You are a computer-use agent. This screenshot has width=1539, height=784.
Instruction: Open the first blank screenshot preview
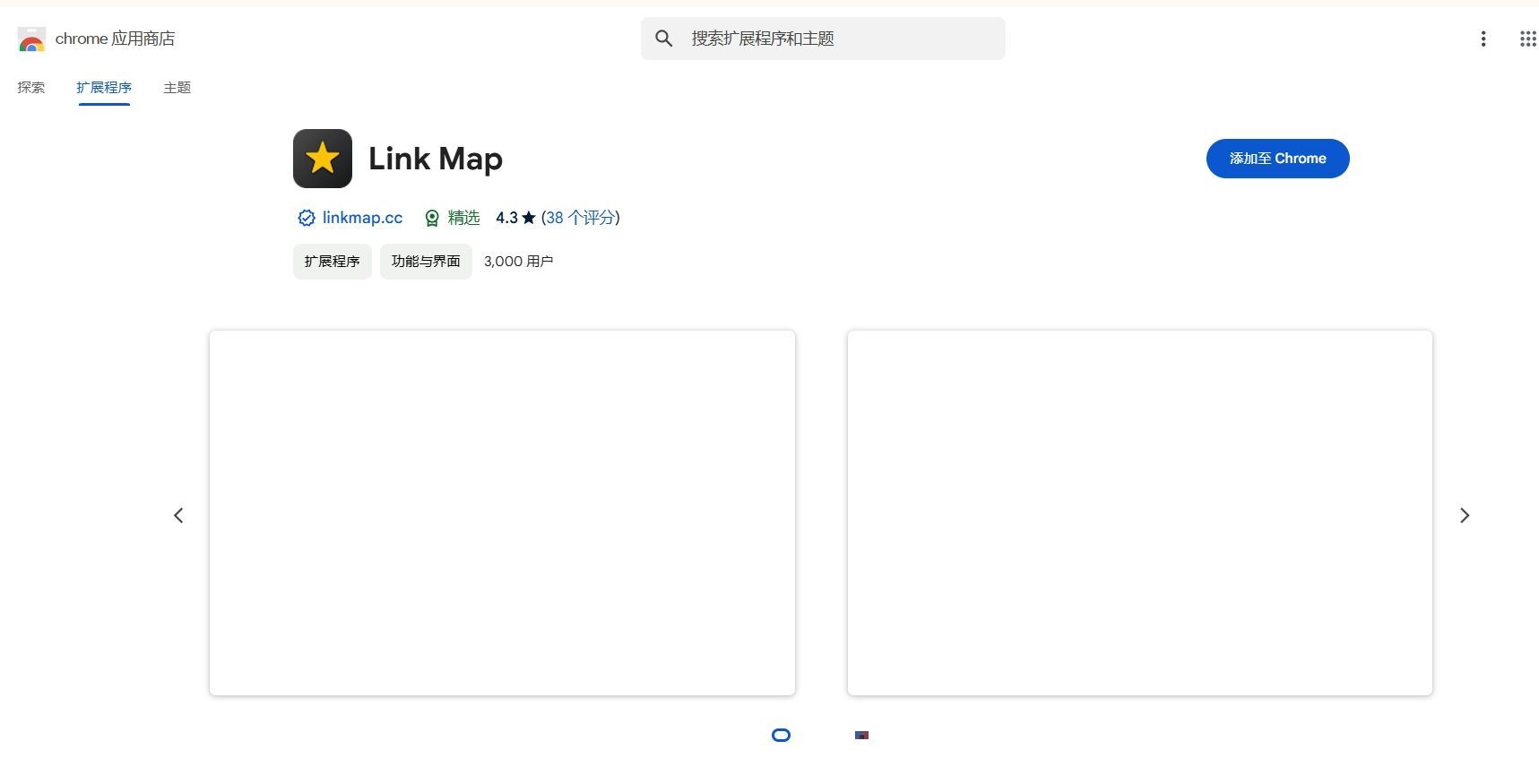tap(502, 513)
